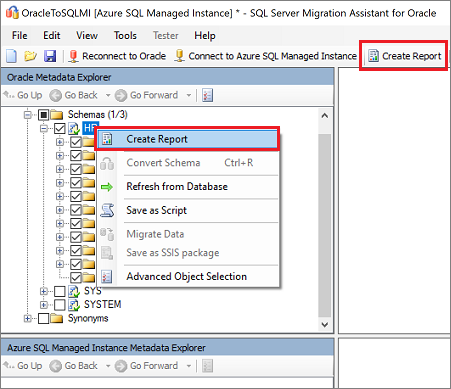Click the Schemas folder icon
451x389 pixels.
coord(57,115)
